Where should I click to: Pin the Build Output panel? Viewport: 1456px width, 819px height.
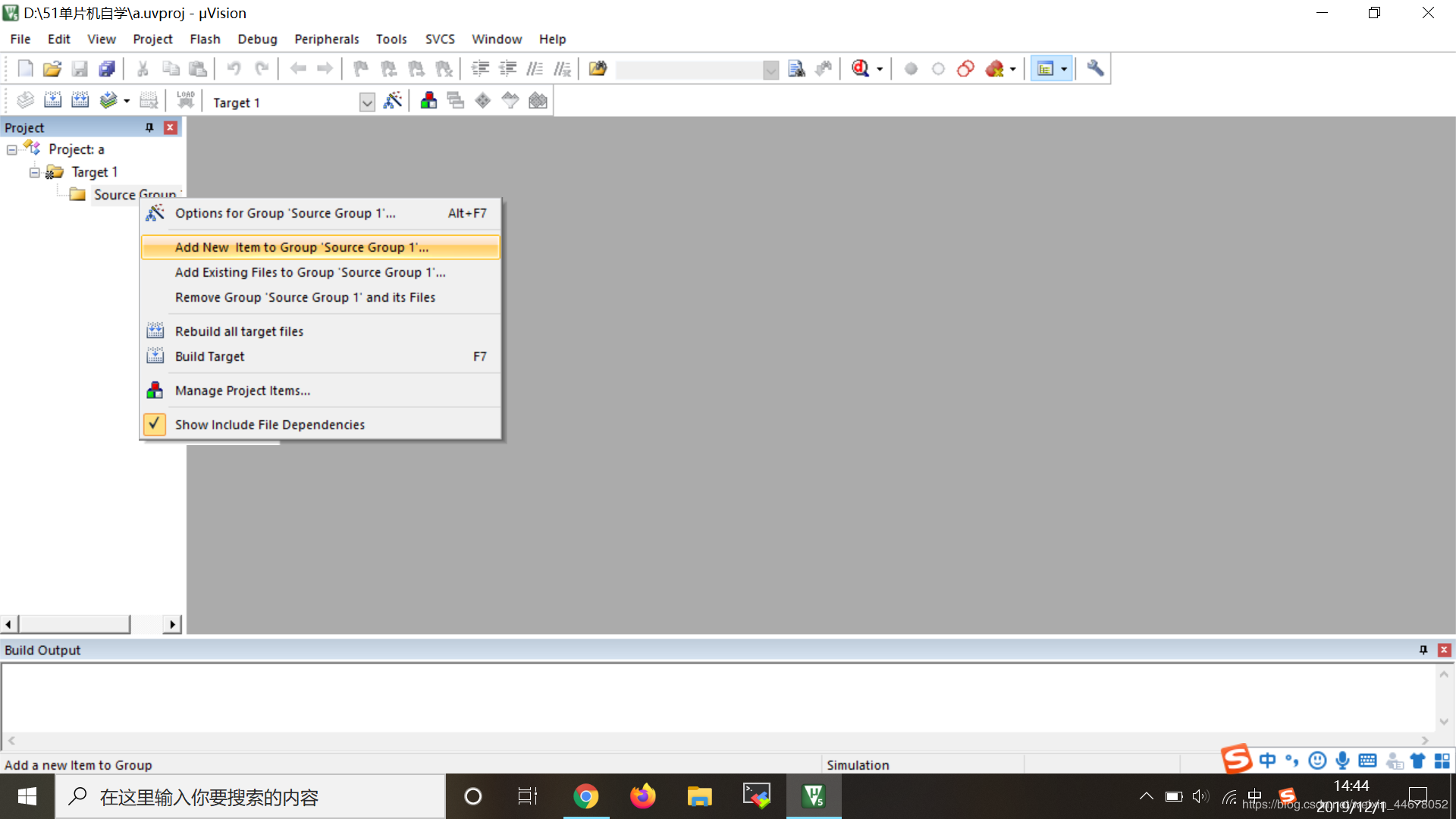point(1423,650)
